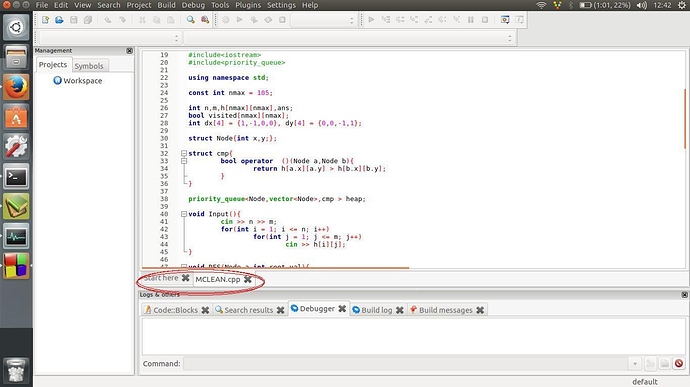
Task: Click the Step out debug icon
Action: pos(428,20)
